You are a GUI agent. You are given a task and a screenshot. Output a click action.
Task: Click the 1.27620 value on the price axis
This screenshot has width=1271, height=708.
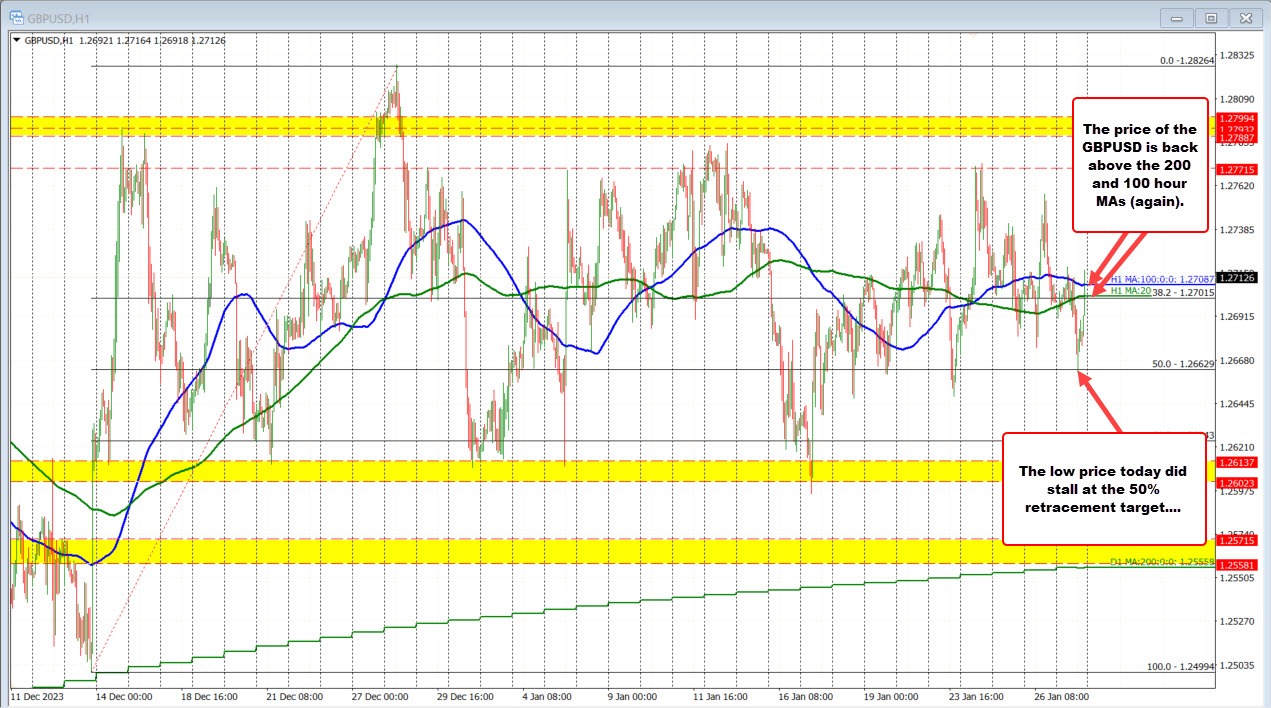1239,186
